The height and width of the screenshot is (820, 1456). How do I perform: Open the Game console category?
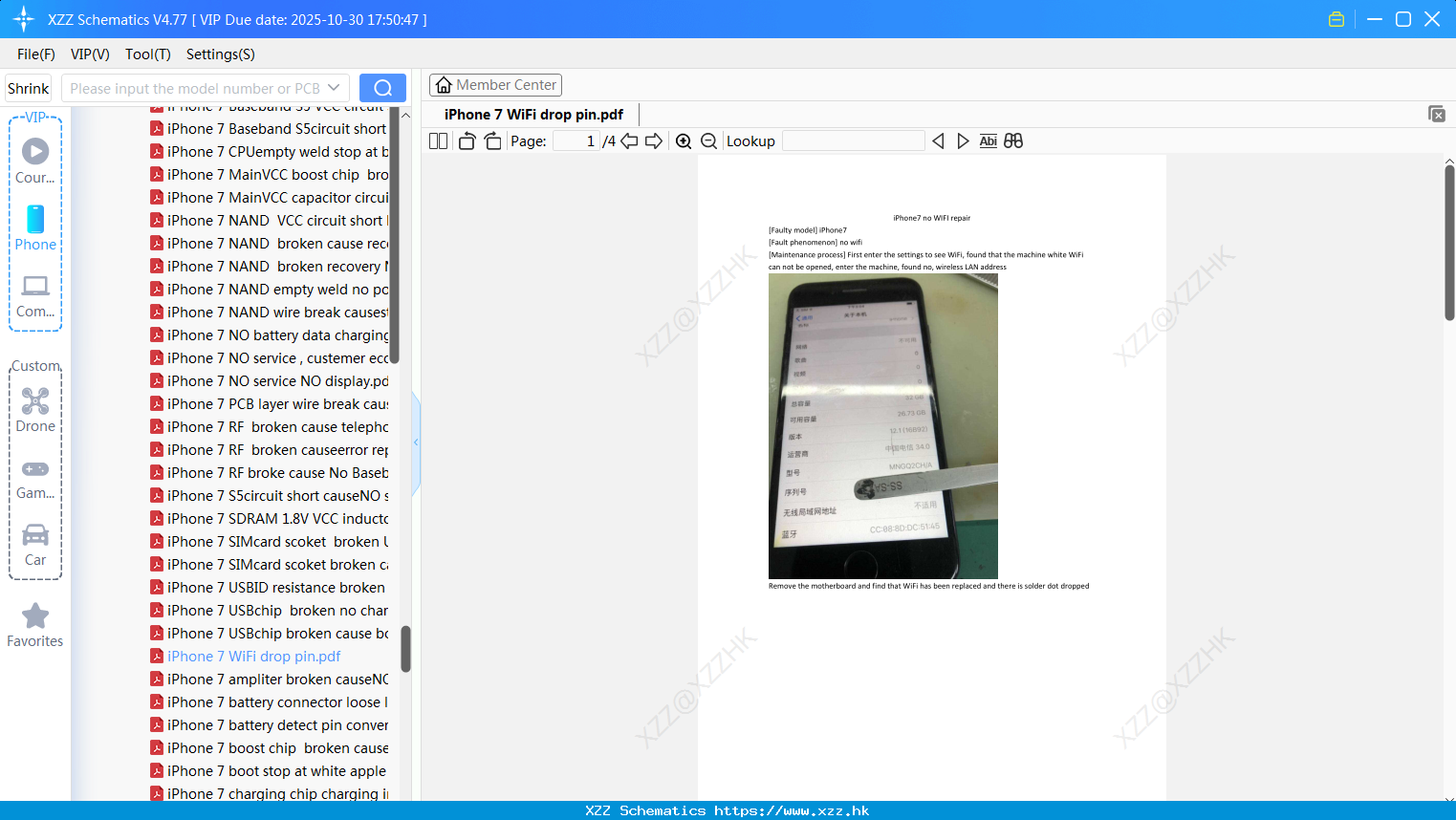click(35, 478)
